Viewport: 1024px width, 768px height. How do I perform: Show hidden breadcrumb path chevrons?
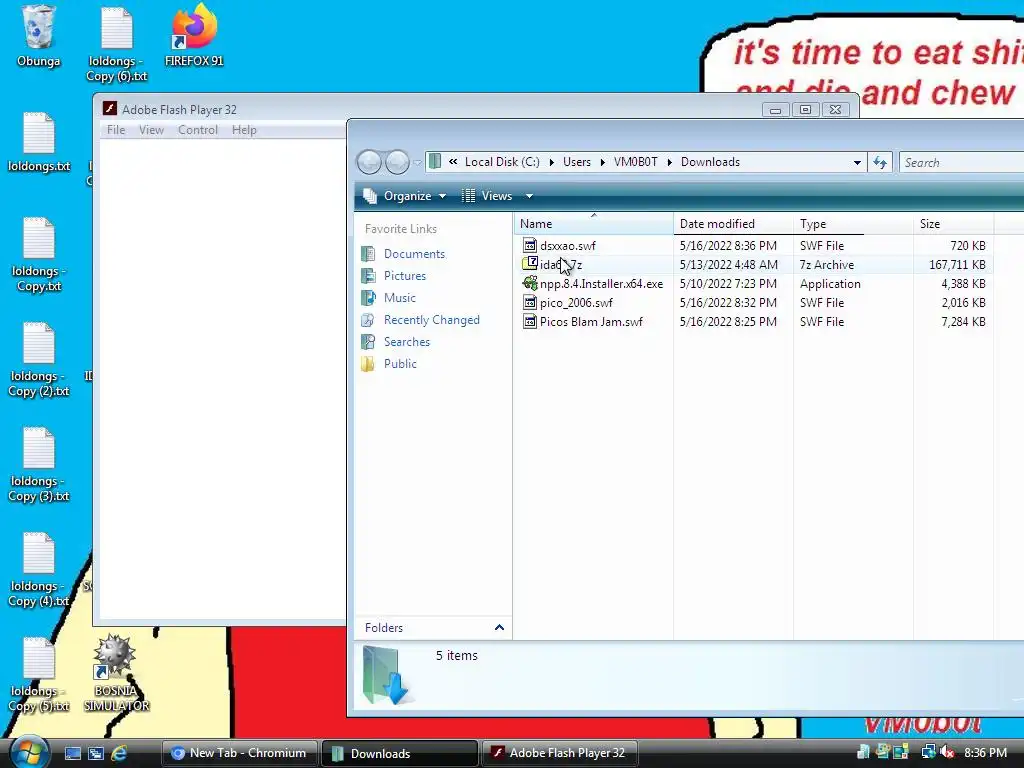click(x=453, y=162)
